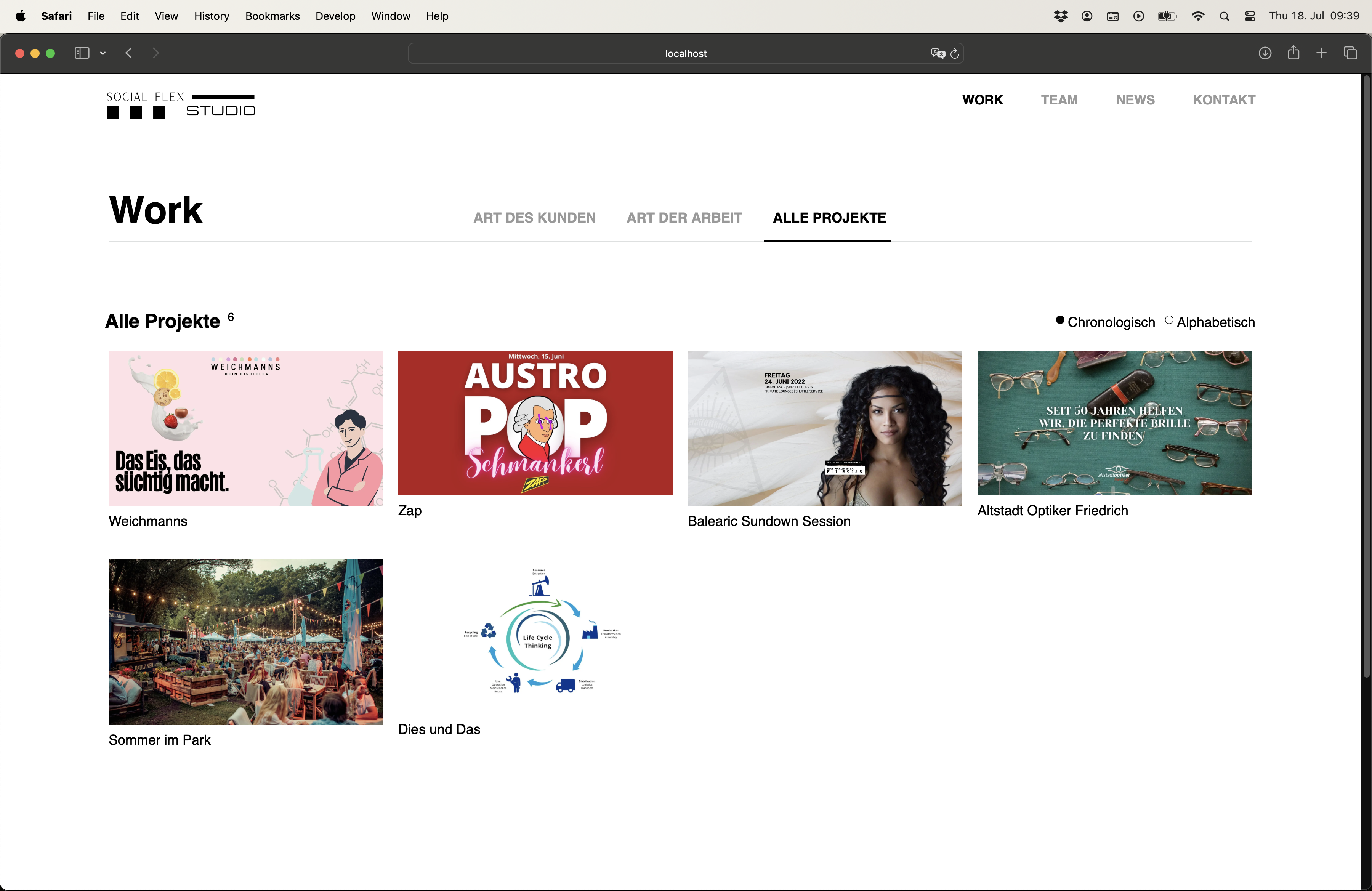Open the File menu
1372x891 pixels.
(x=96, y=16)
